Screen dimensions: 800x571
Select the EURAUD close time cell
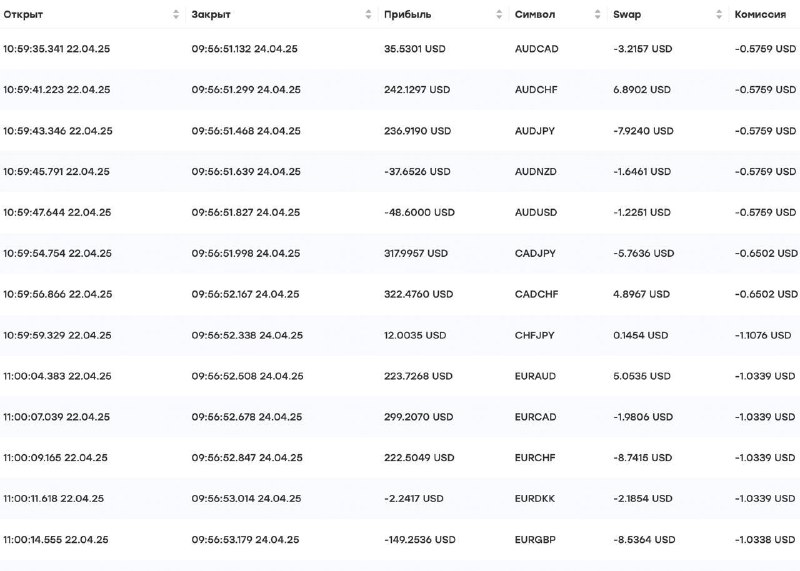click(247, 377)
